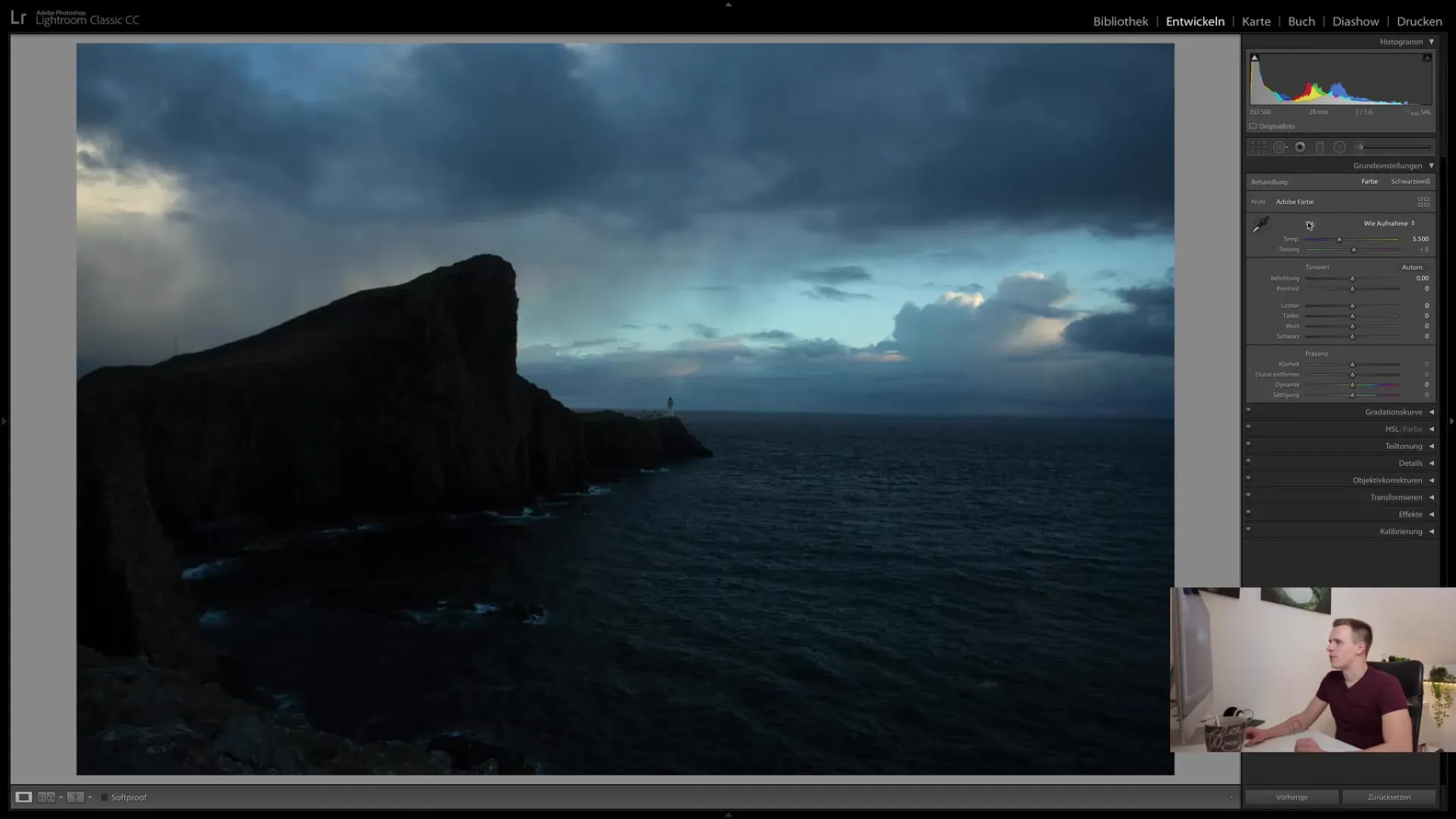Open the Wie Aufnahme white balance dropdown
The image size is (1456, 819).
[x=1389, y=223]
